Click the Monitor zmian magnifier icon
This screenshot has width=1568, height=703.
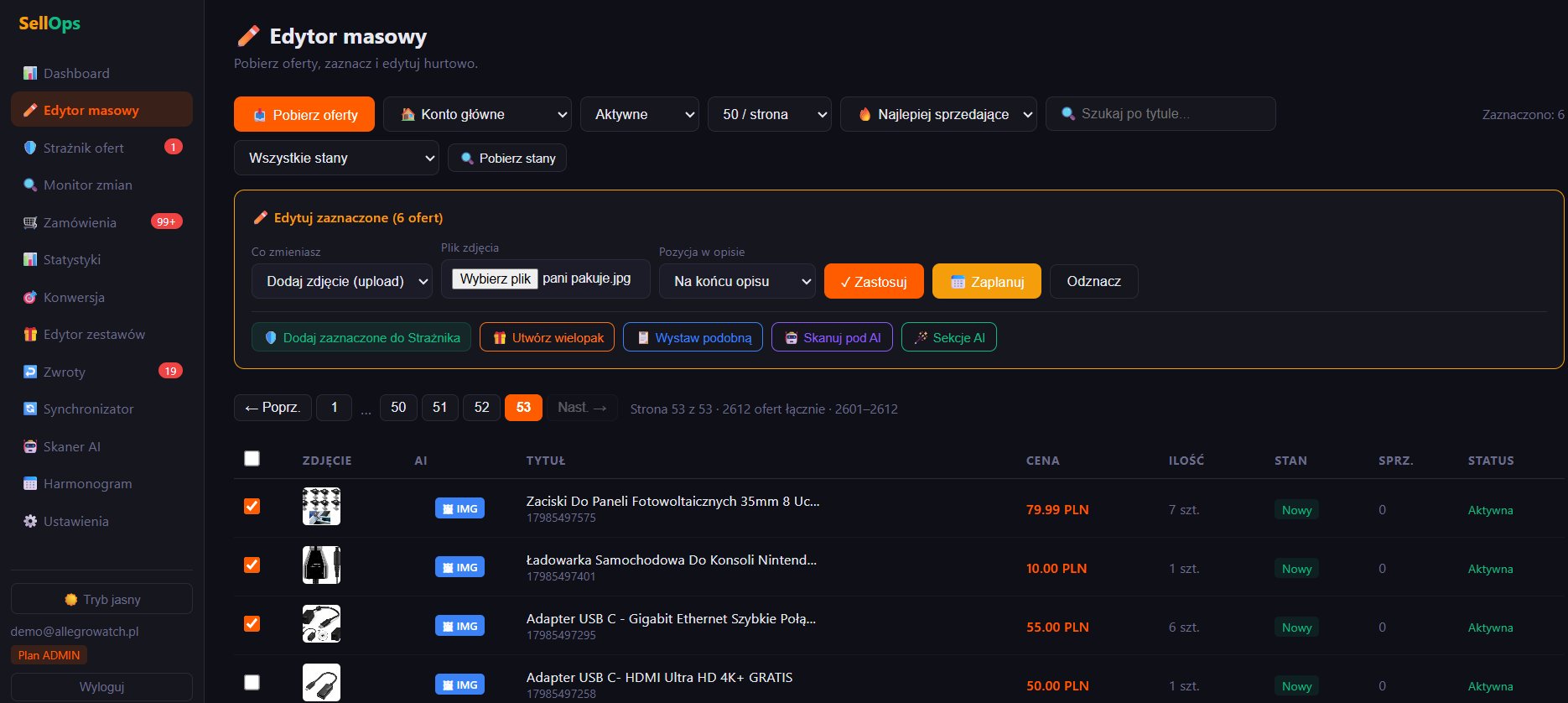coord(30,185)
